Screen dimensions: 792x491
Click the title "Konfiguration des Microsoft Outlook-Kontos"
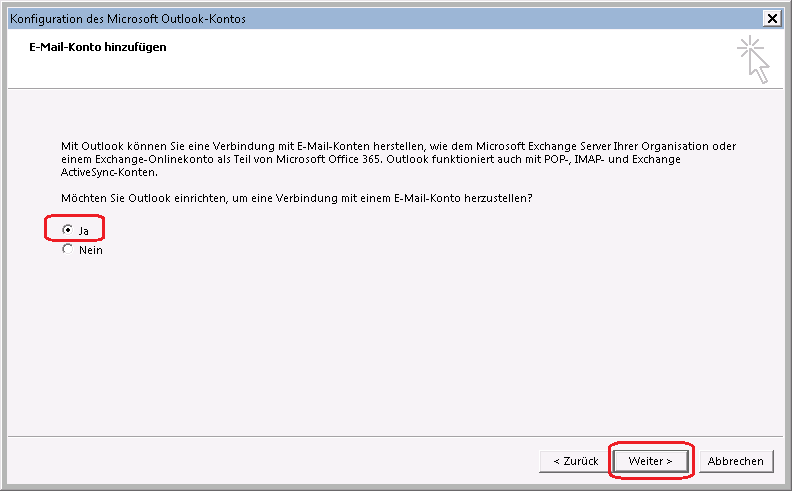(x=128, y=19)
